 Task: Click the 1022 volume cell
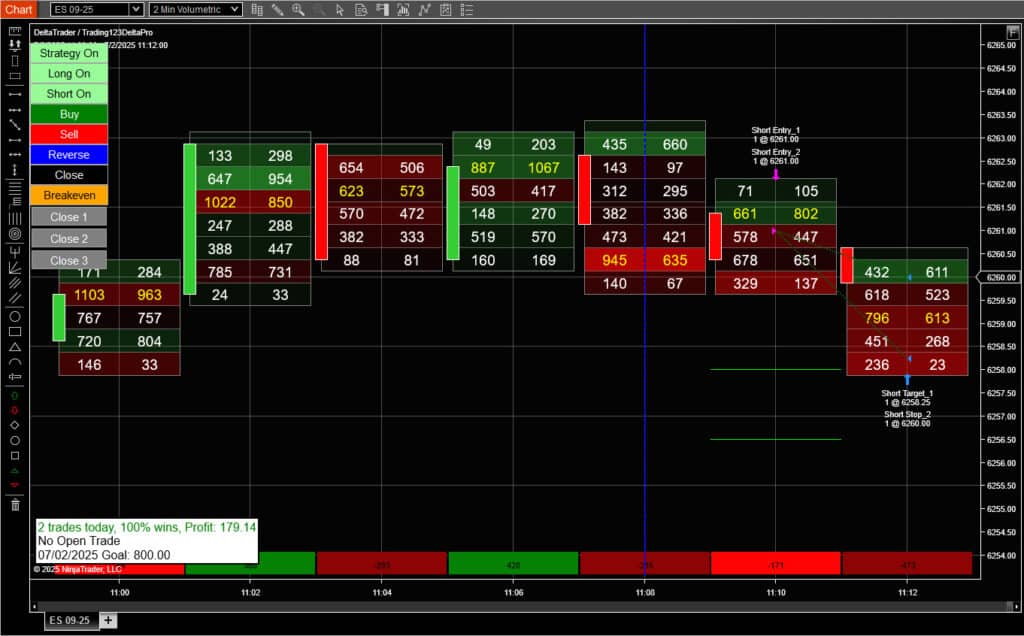[x=219, y=202]
